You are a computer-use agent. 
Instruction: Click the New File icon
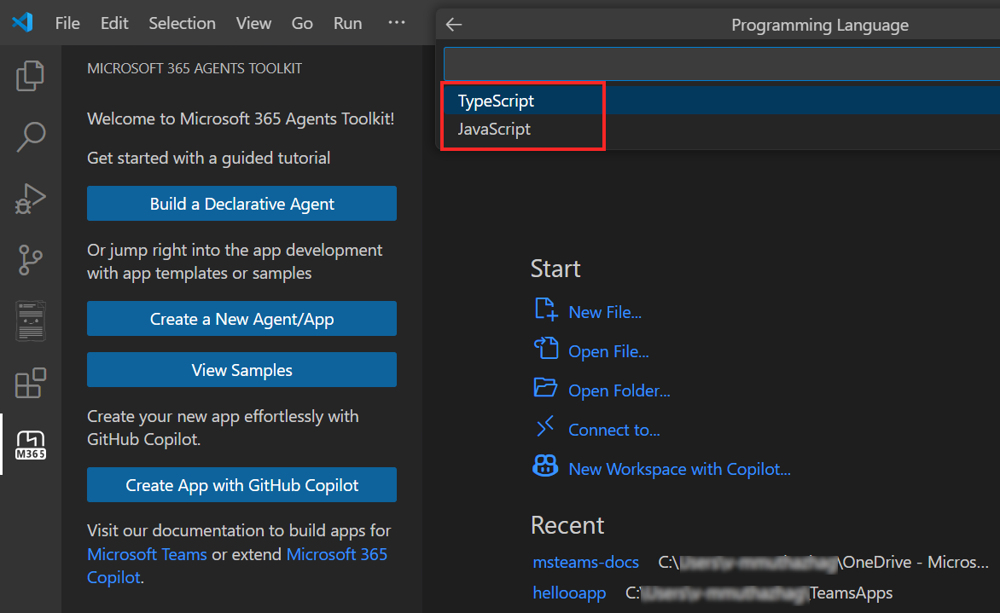(x=545, y=309)
